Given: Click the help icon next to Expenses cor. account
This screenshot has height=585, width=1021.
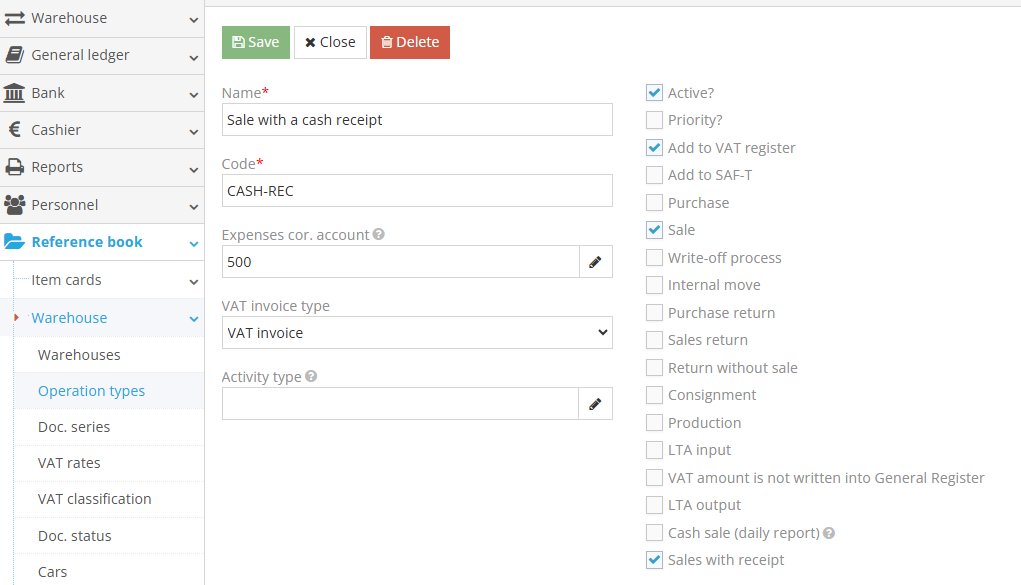Looking at the screenshot, I should tap(379, 235).
